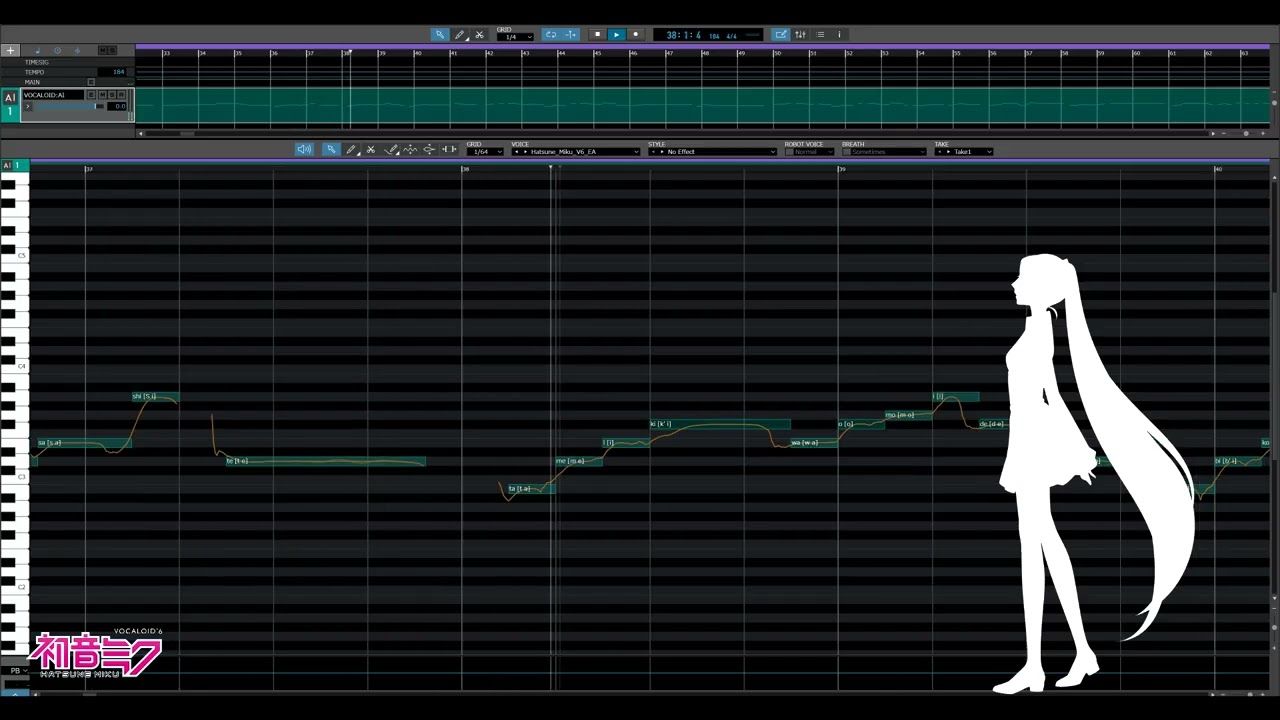Arm record on VOCALOID:AI track

pyautogui.click(x=122, y=95)
